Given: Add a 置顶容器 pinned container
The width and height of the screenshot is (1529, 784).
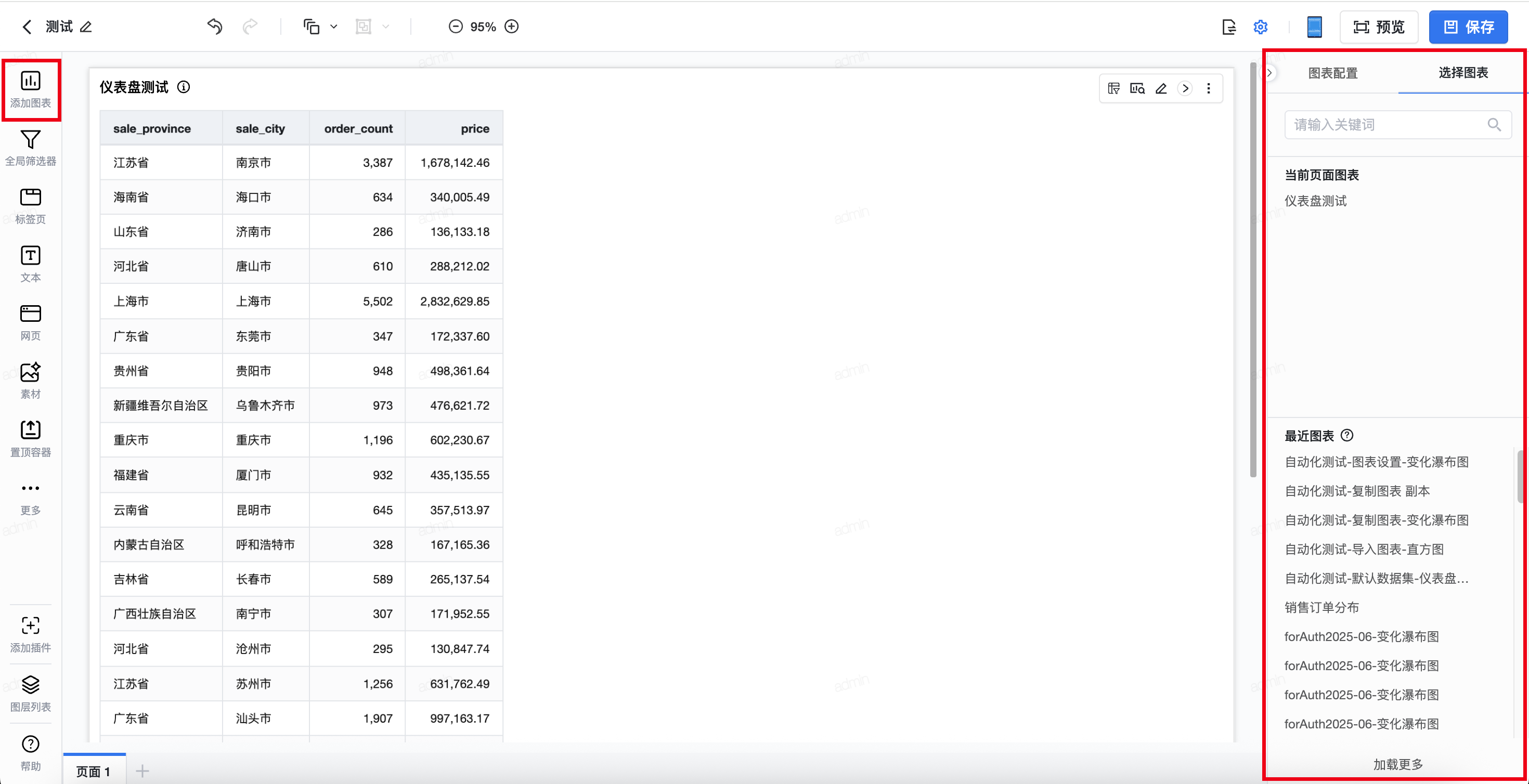Looking at the screenshot, I should tap(31, 439).
